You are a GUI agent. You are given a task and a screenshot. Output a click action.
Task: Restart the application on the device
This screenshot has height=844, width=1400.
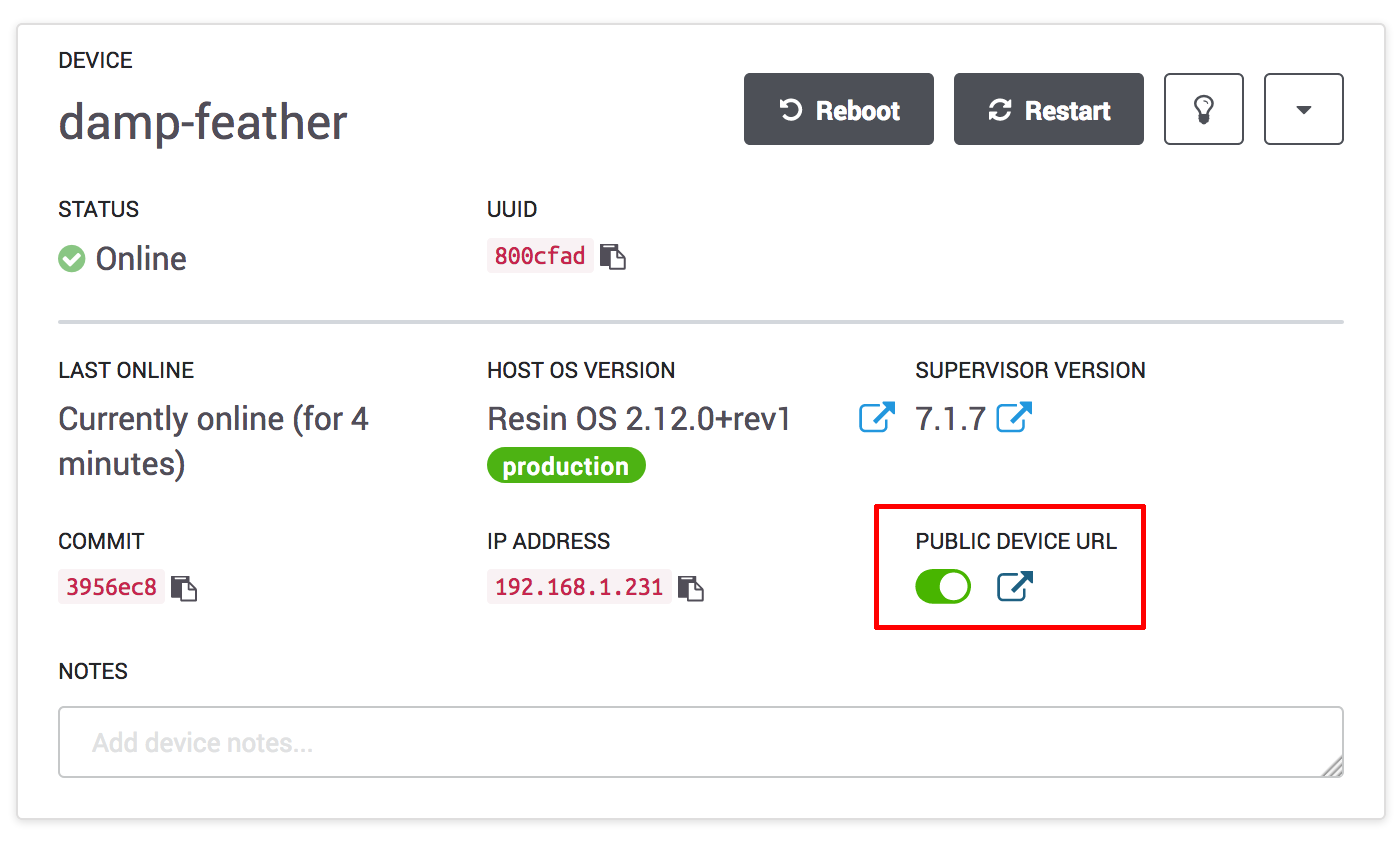click(1048, 109)
